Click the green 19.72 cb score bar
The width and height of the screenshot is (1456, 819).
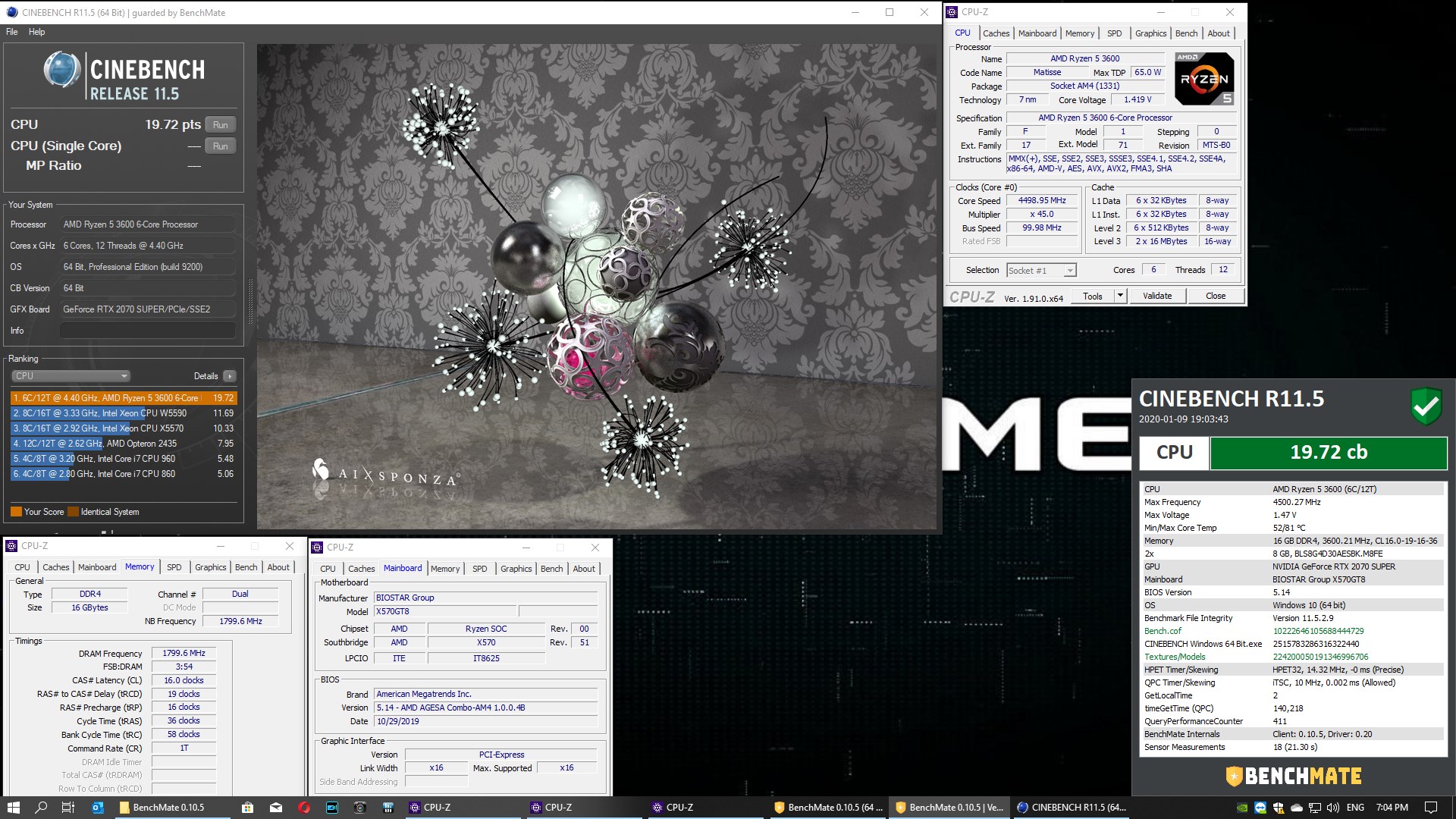1329,453
